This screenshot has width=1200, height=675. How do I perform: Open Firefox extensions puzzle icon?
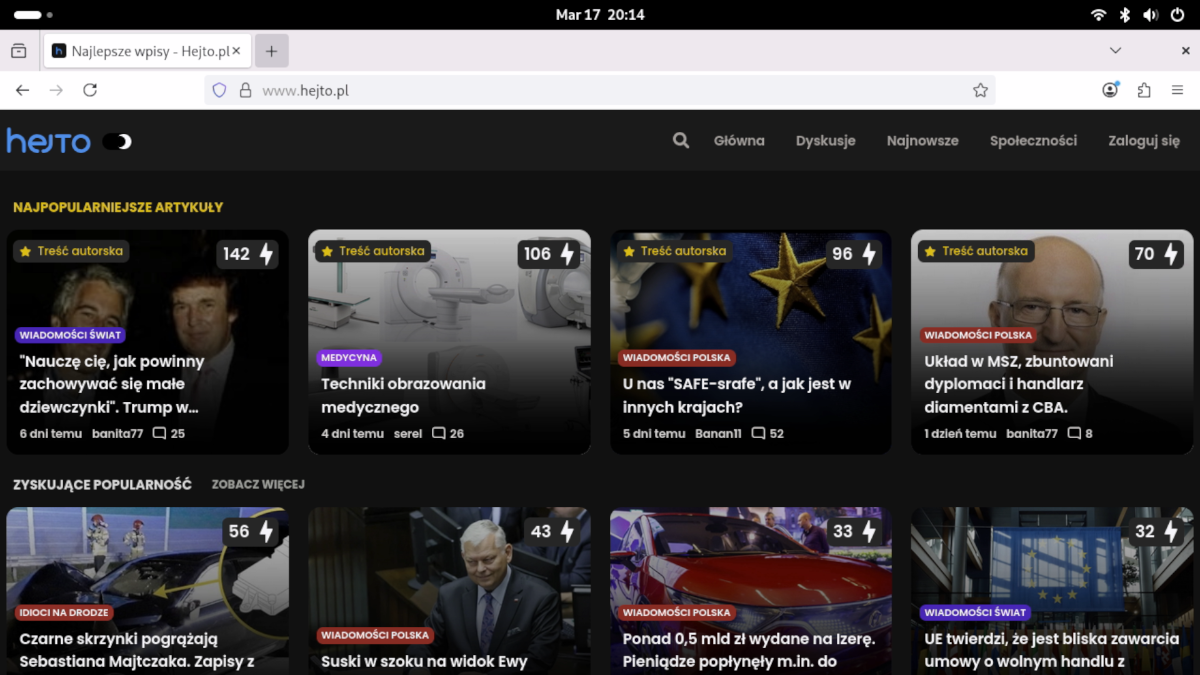[1144, 90]
